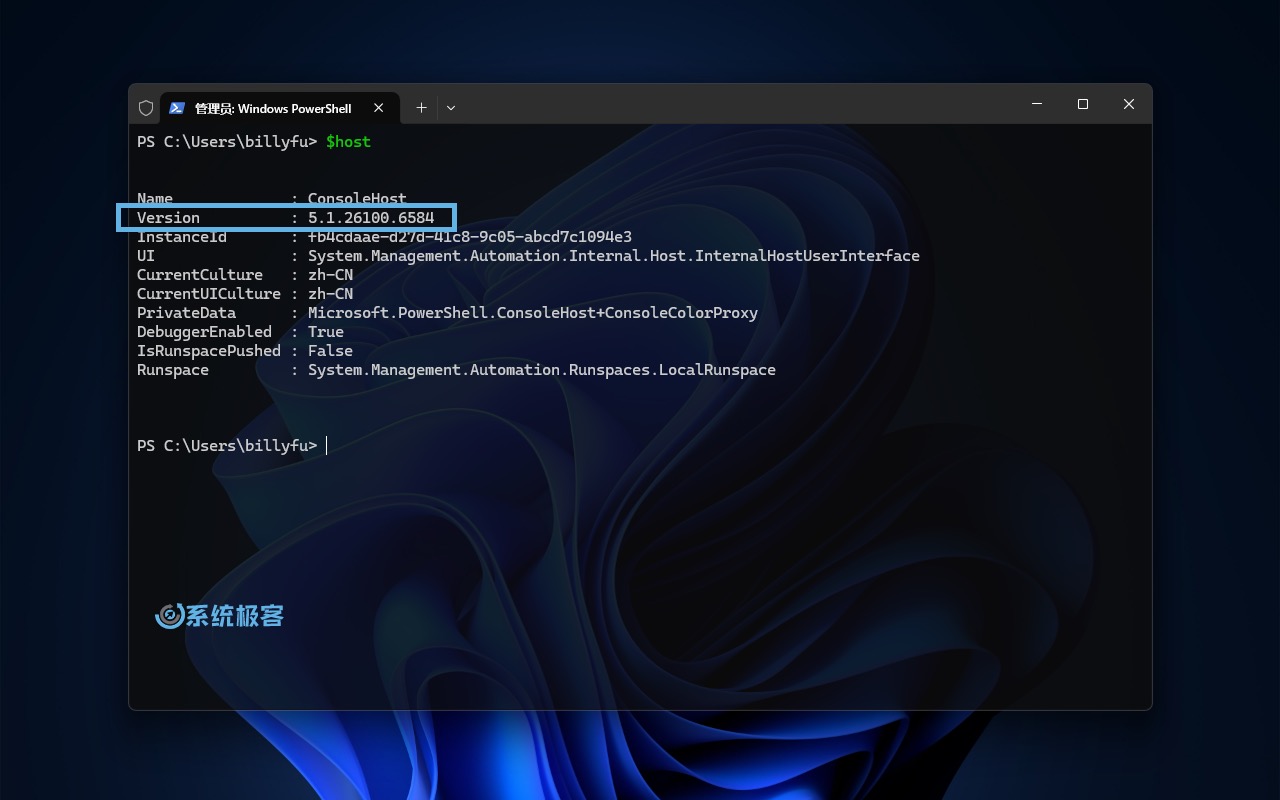Click the LocalRunspace Runspace value
The width and height of the screenshot is (1280, 800).
(x=541, y=370)
